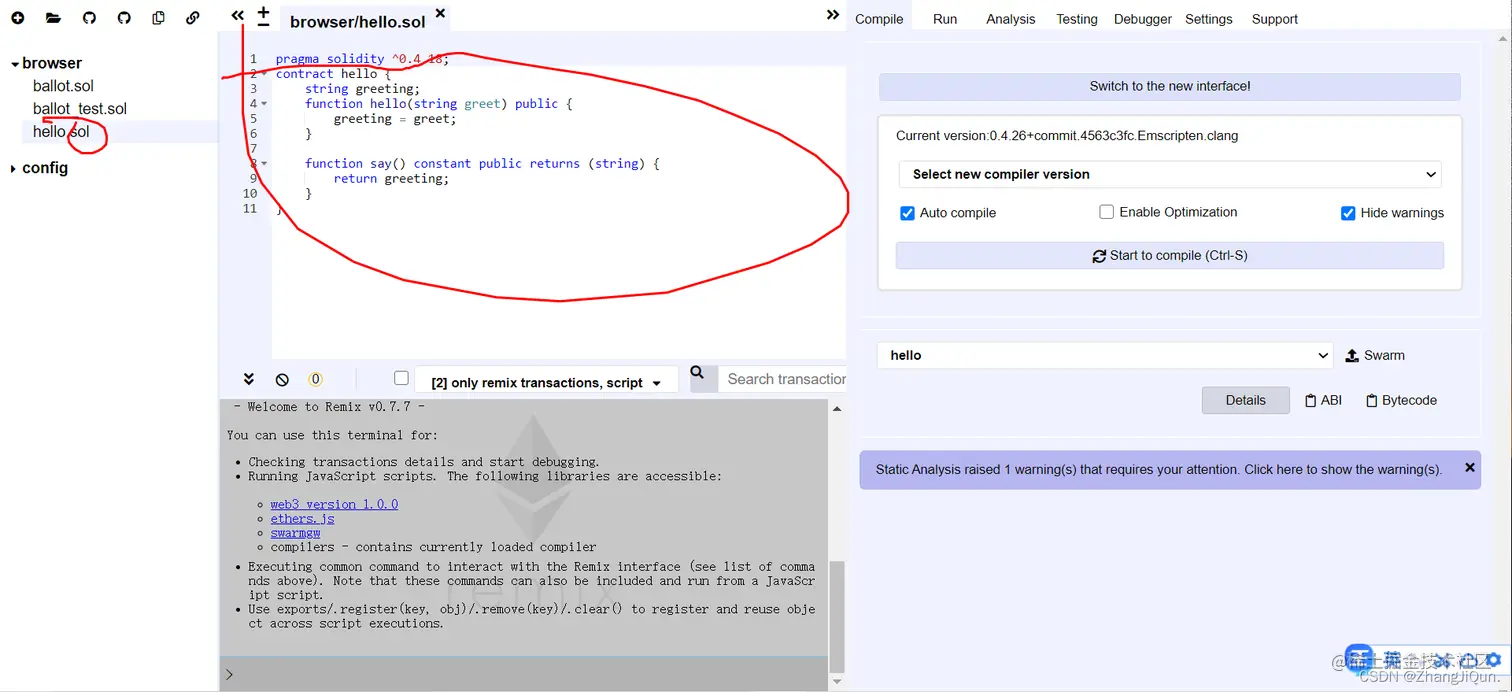This screenshot has width=1512, height=692.
Task: Increase editor font size with plus icon
Action: (263, 12)
